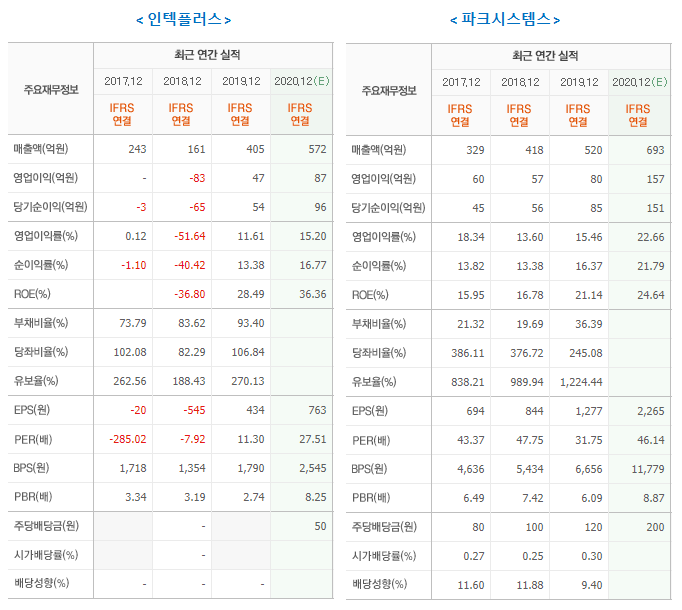Click 인텍플러스 매출액 value 572
This screenshot has width=682, height=610.
317,149
